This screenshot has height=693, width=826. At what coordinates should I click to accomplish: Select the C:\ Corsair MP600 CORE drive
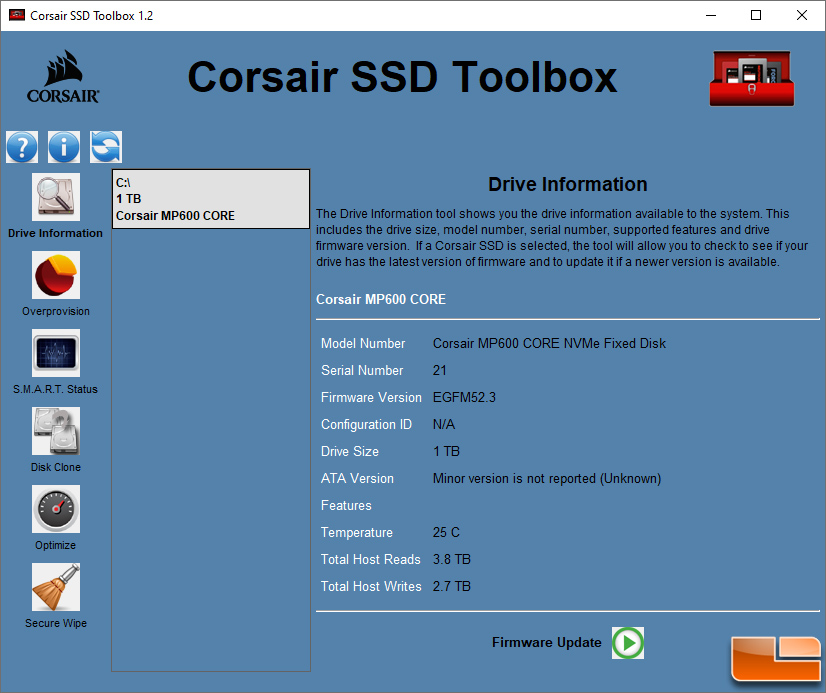pos(211,199)
